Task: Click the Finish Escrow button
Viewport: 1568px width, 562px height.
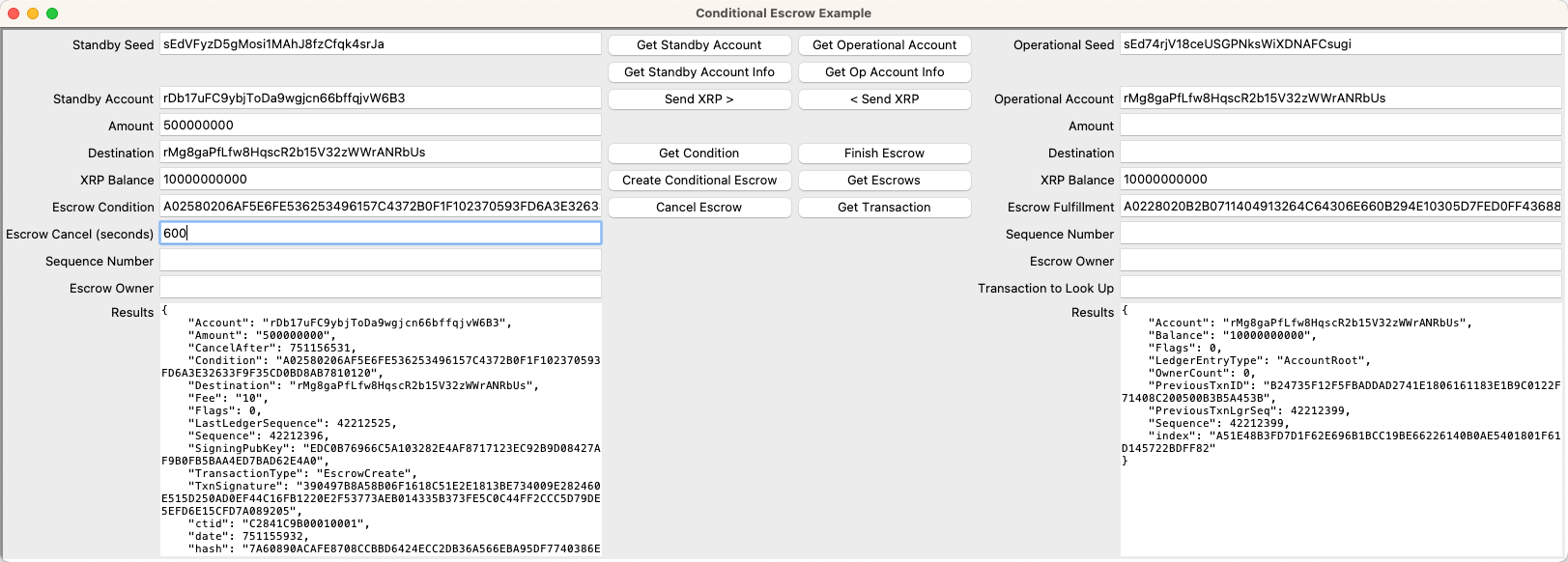Action: [x=884, y=154]
